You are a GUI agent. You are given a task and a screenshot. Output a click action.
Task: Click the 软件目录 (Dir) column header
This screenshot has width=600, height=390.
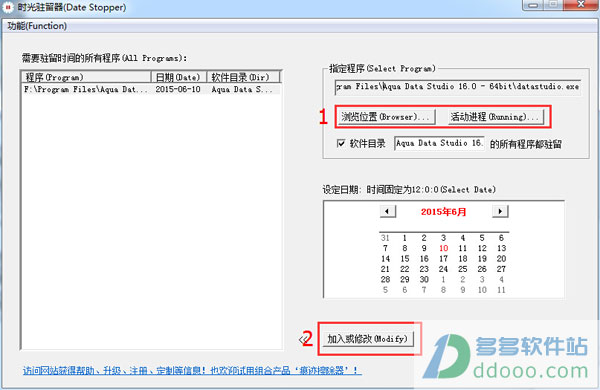(x=243, y=77)
